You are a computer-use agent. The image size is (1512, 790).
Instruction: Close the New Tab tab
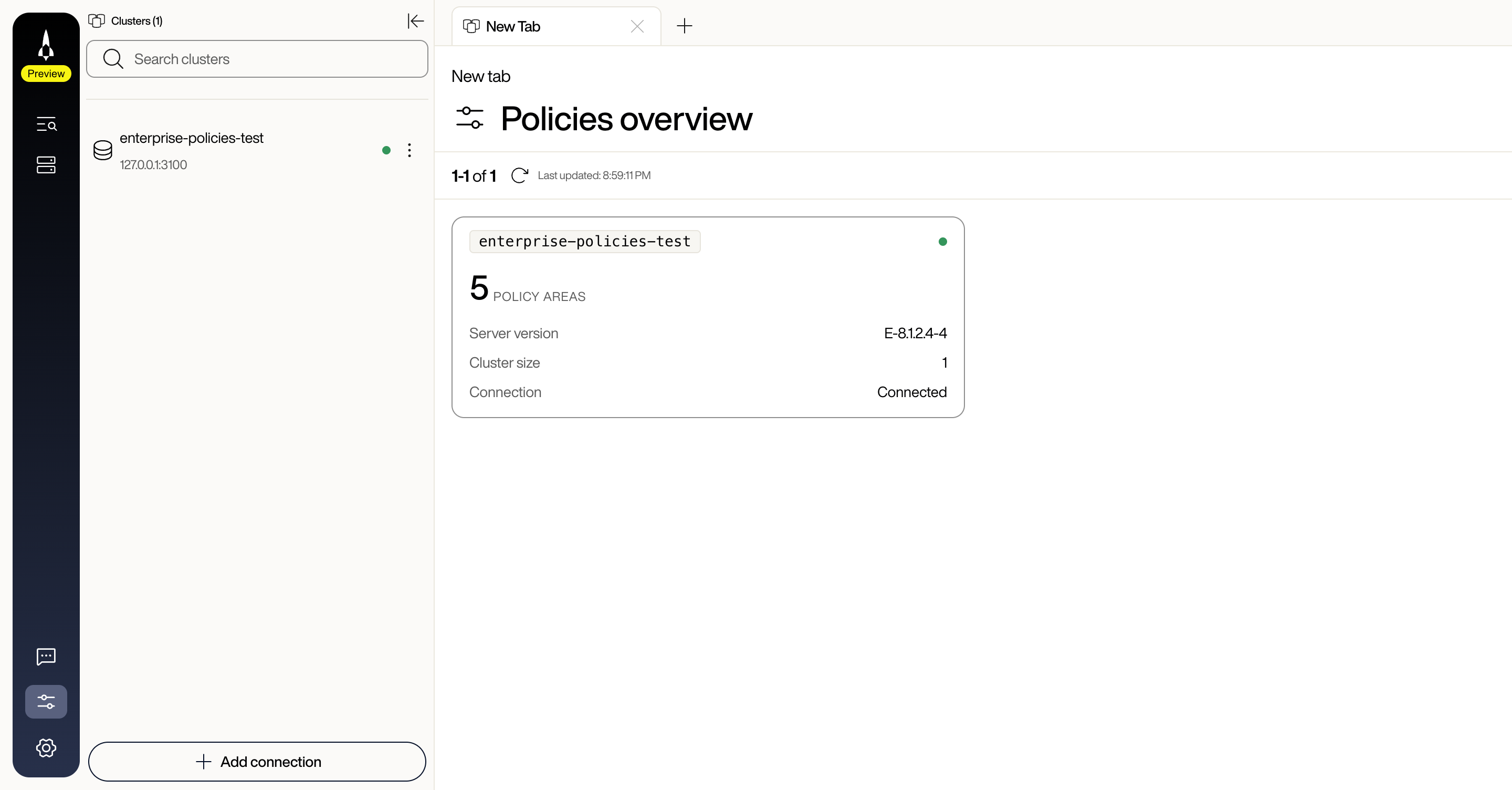click(637, 26)
